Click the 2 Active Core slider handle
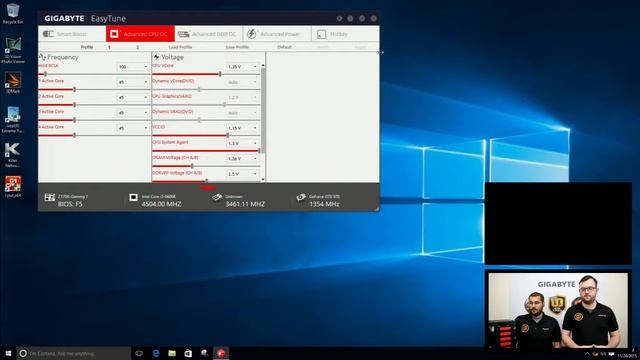This screenshot has height=360, width=640. click(x=74, y=105)
